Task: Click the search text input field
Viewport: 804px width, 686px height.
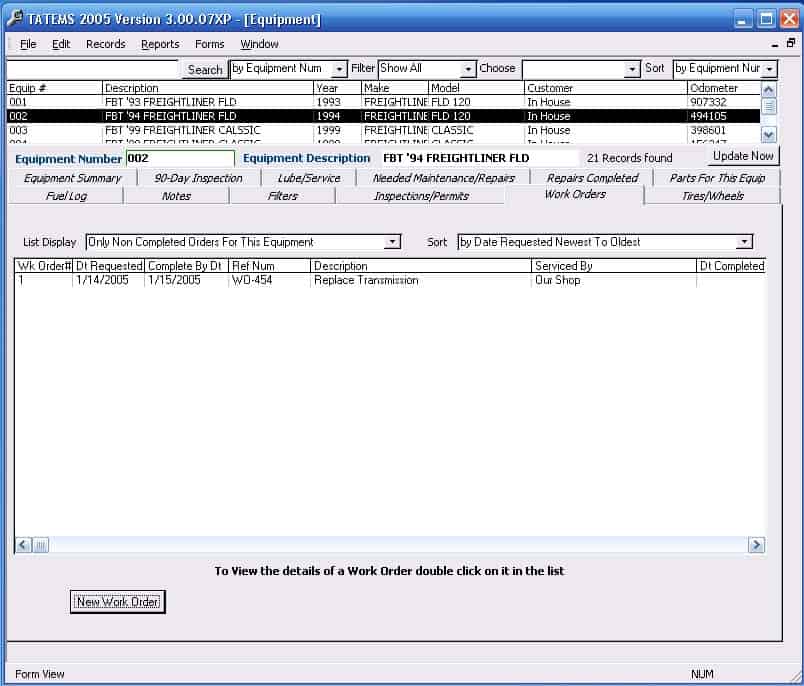Action: (x=92, y=69)
